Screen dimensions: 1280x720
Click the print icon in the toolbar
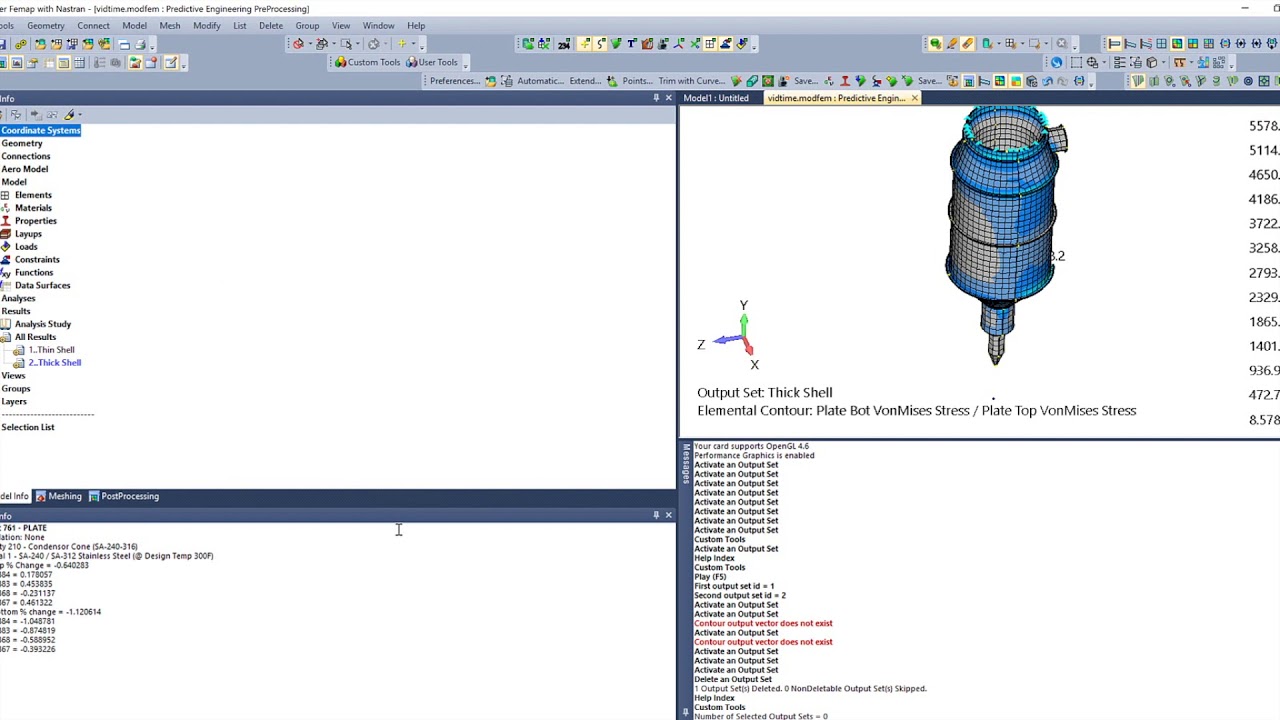tap(140, 44)
